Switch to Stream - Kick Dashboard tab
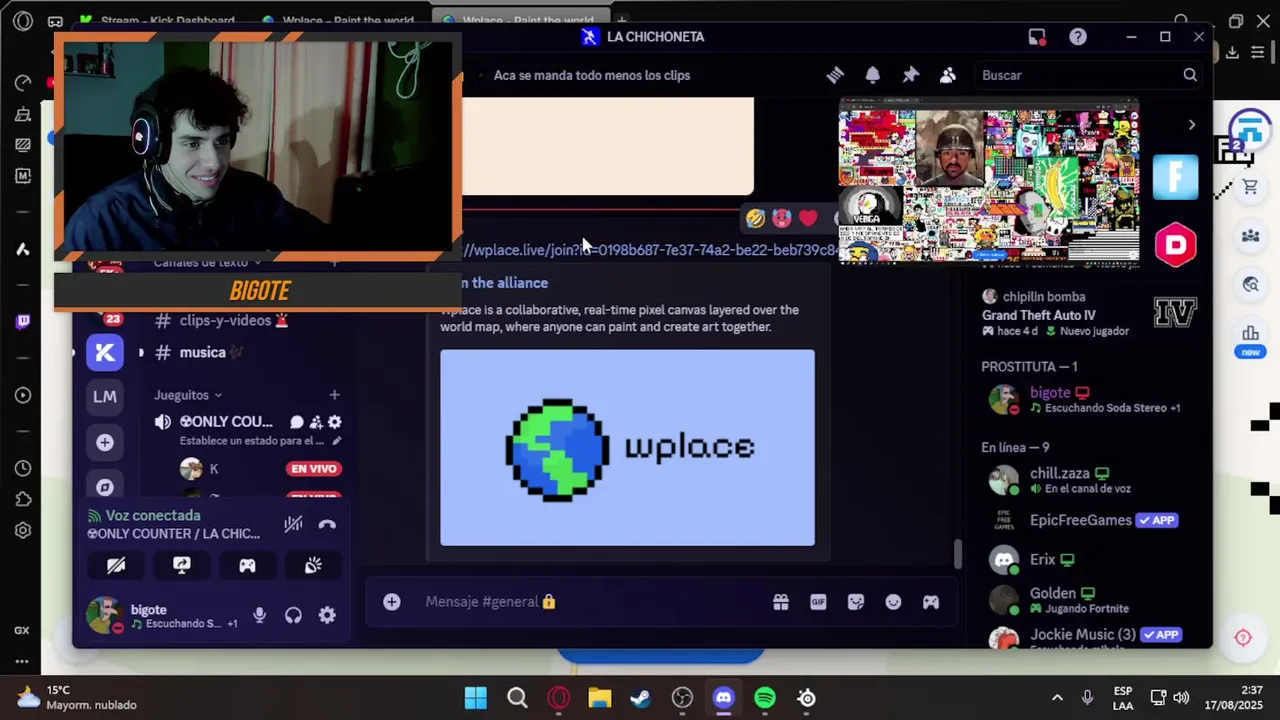The height and width of the screenshot is (720, 1280). tap(157, 20)
